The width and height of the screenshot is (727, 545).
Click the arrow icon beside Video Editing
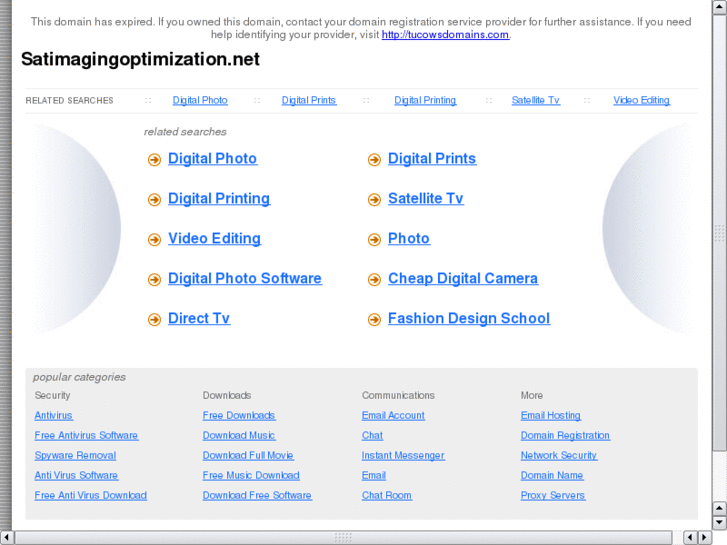click(154, 240)
